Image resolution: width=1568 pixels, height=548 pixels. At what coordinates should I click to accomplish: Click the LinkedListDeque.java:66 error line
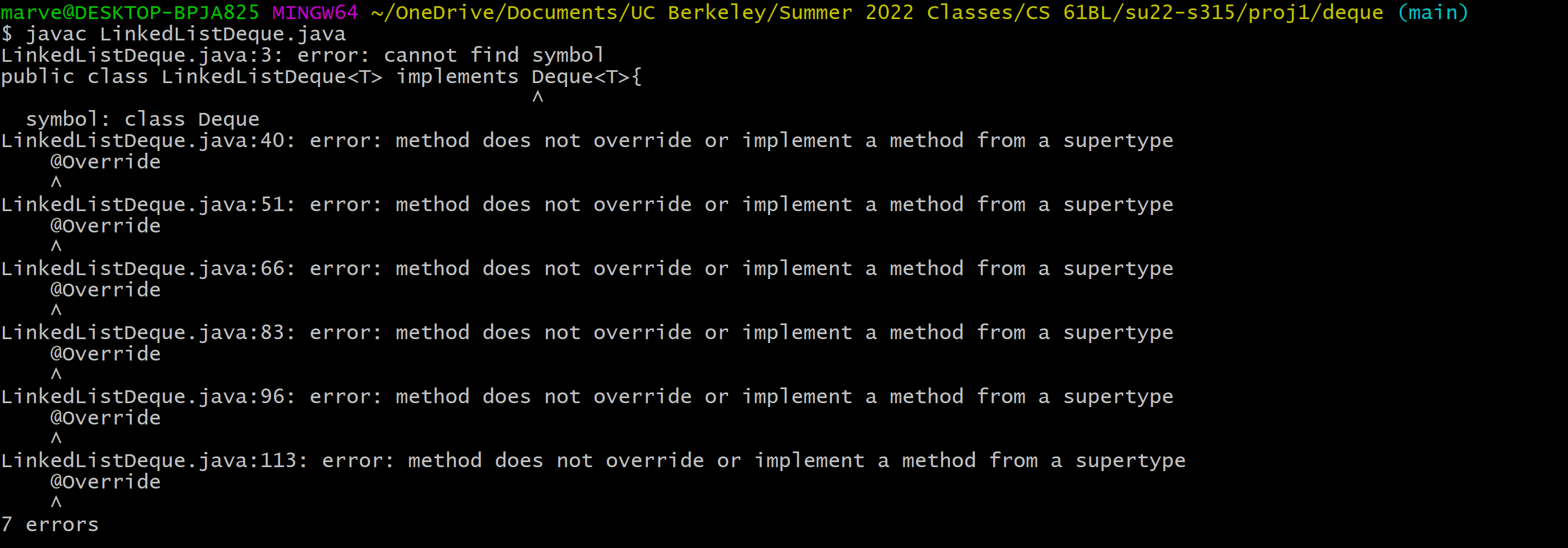click(x=587, y=268)
